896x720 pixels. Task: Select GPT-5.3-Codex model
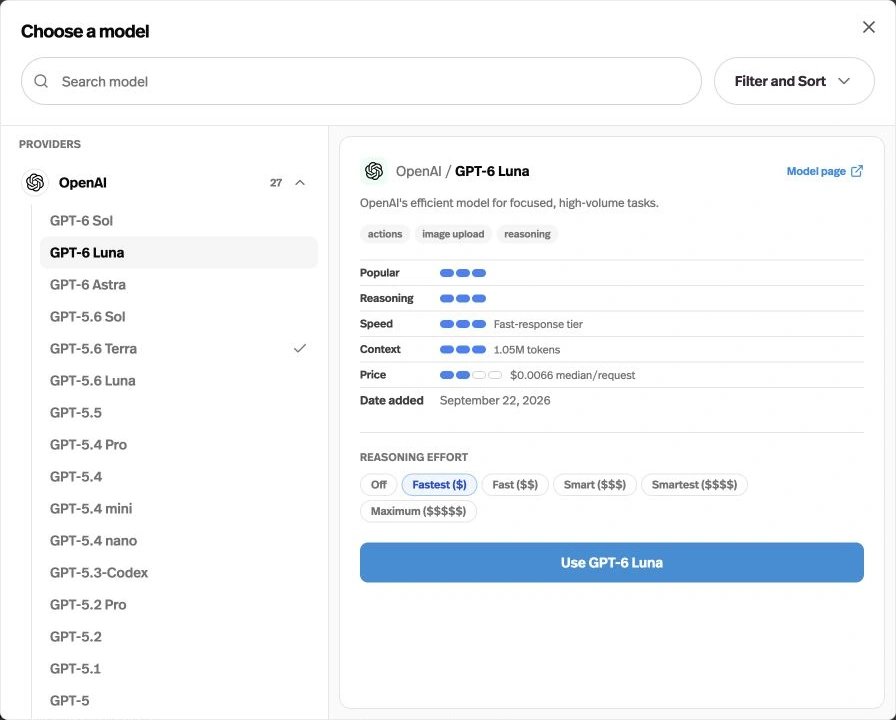pos(178,573)
